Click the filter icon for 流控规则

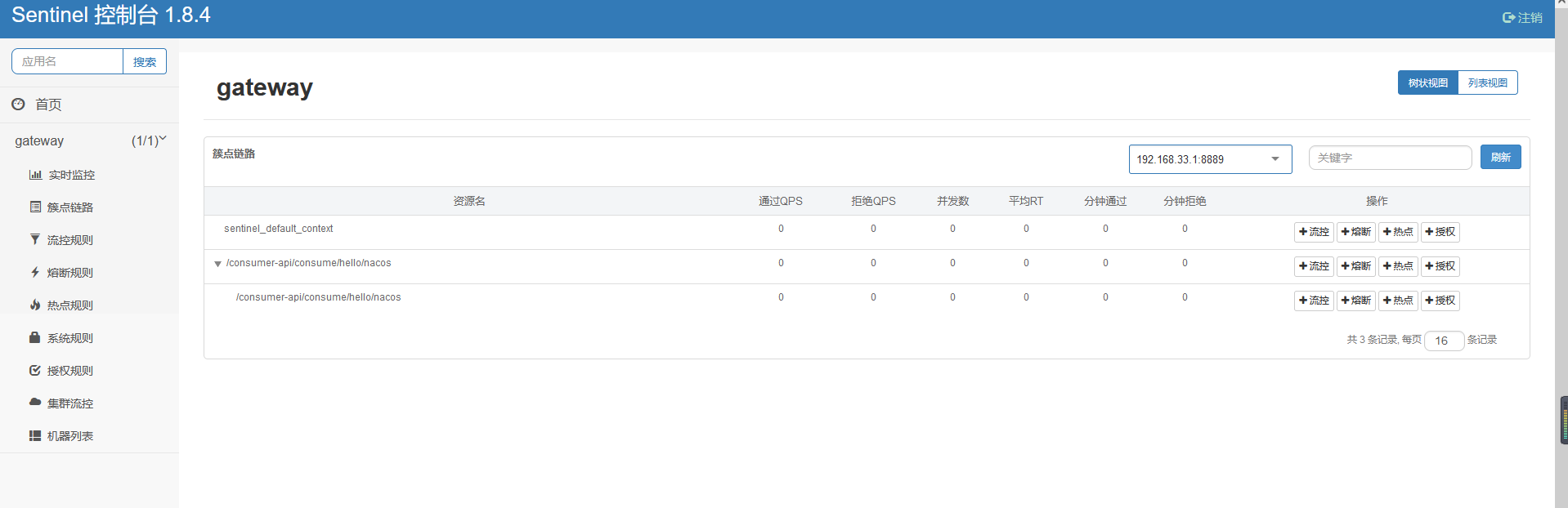click(x=35, y=239)
